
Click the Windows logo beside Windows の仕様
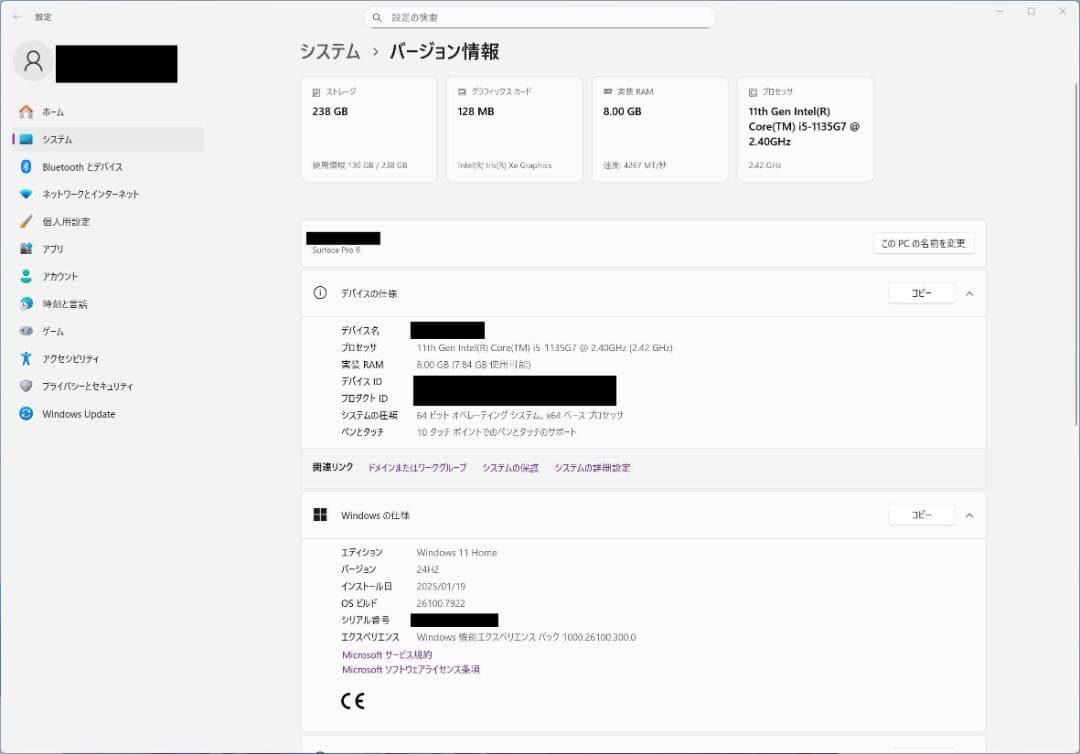click(320, 514)
